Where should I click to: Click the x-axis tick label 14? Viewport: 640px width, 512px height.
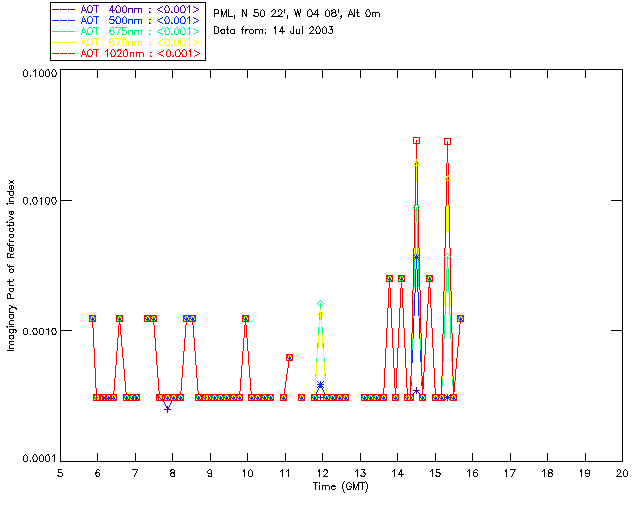pos(398,473)
